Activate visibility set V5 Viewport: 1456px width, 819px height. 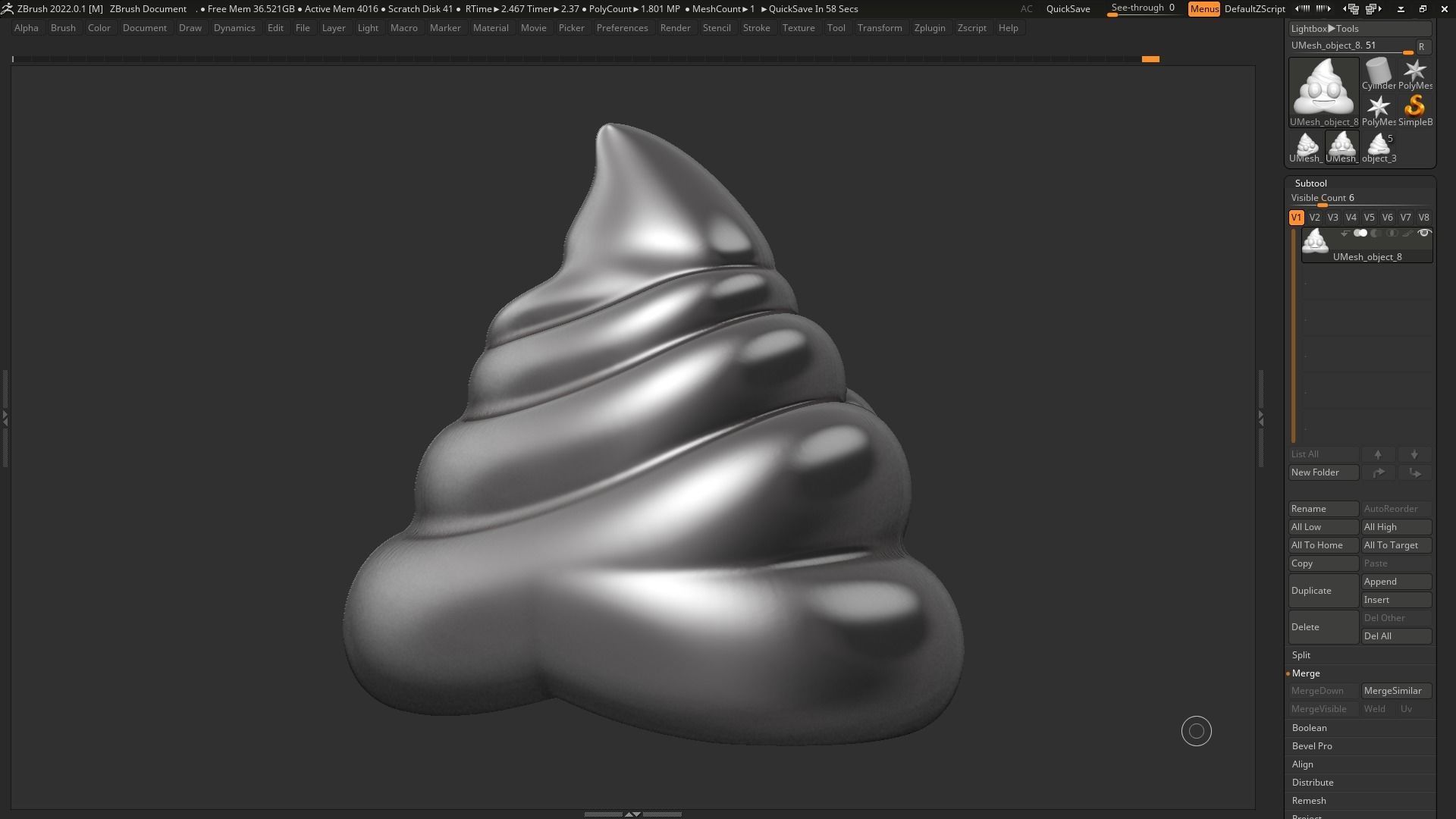[x=1369, y=218]
